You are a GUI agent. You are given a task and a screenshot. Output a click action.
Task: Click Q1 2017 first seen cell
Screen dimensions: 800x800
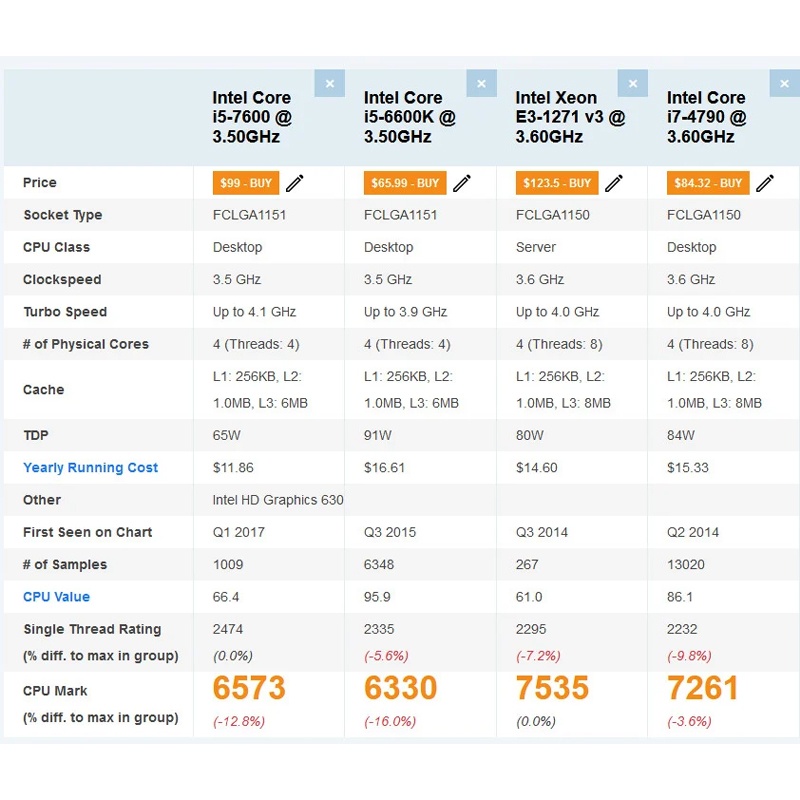[238, 533]
